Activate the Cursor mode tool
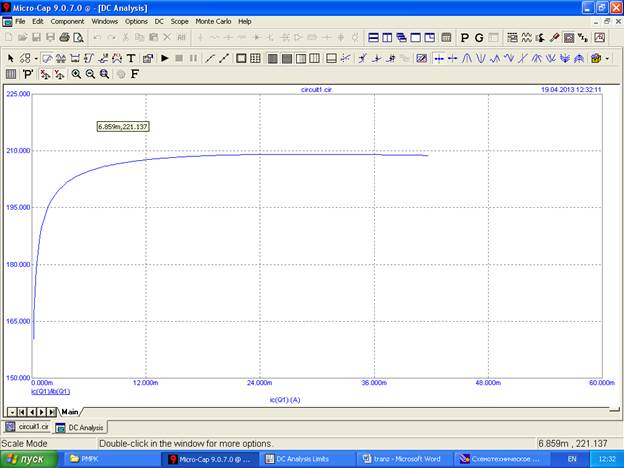The height and width of the screenshot is (468, 624). [61, 58]
